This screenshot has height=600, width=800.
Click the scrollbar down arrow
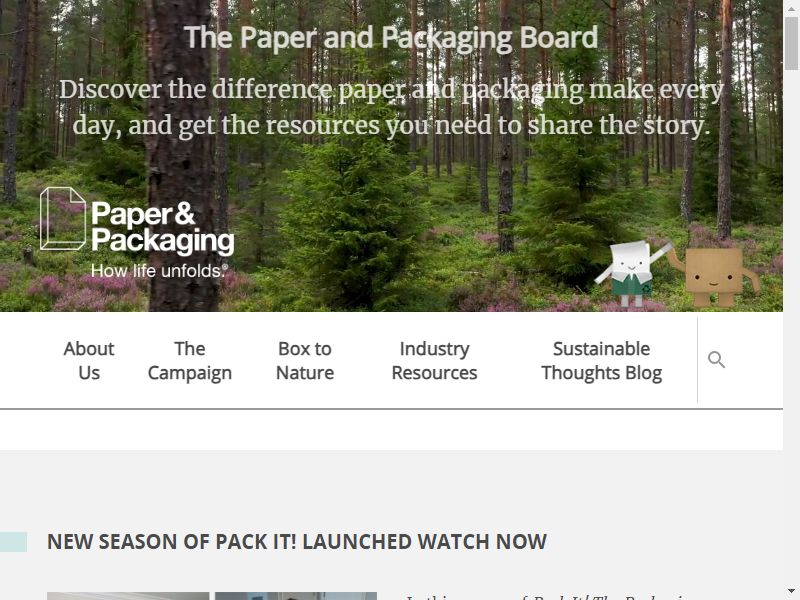pyautogui.click(x=792, y=593)
